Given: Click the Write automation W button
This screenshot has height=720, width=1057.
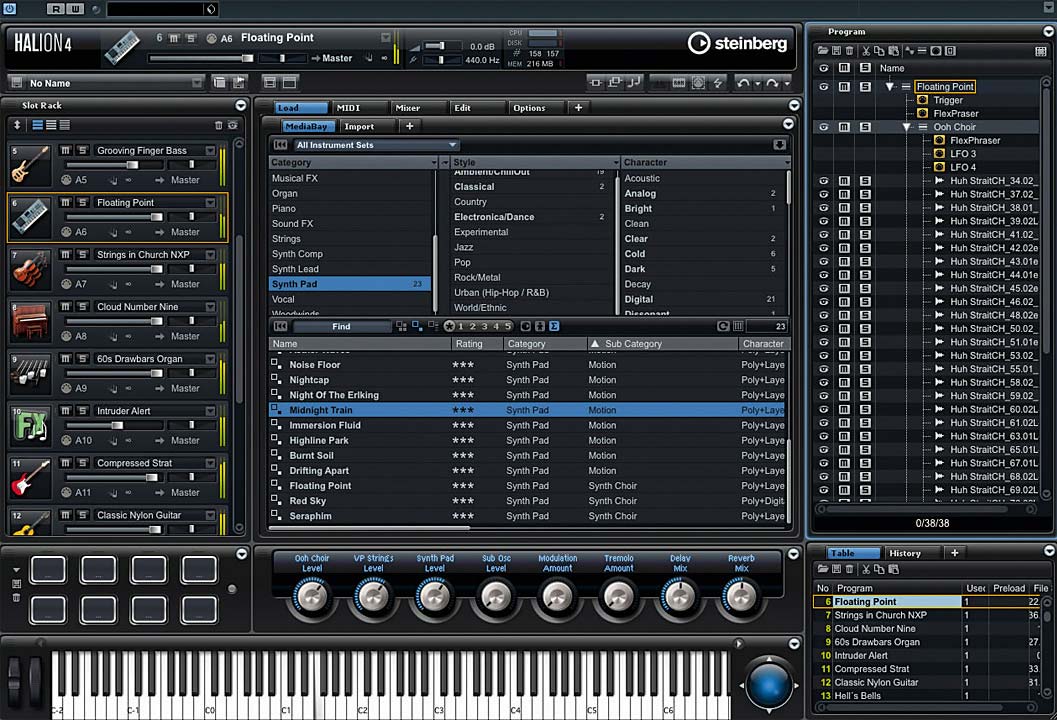Looking at the screenshot, I should pos(75,9).
